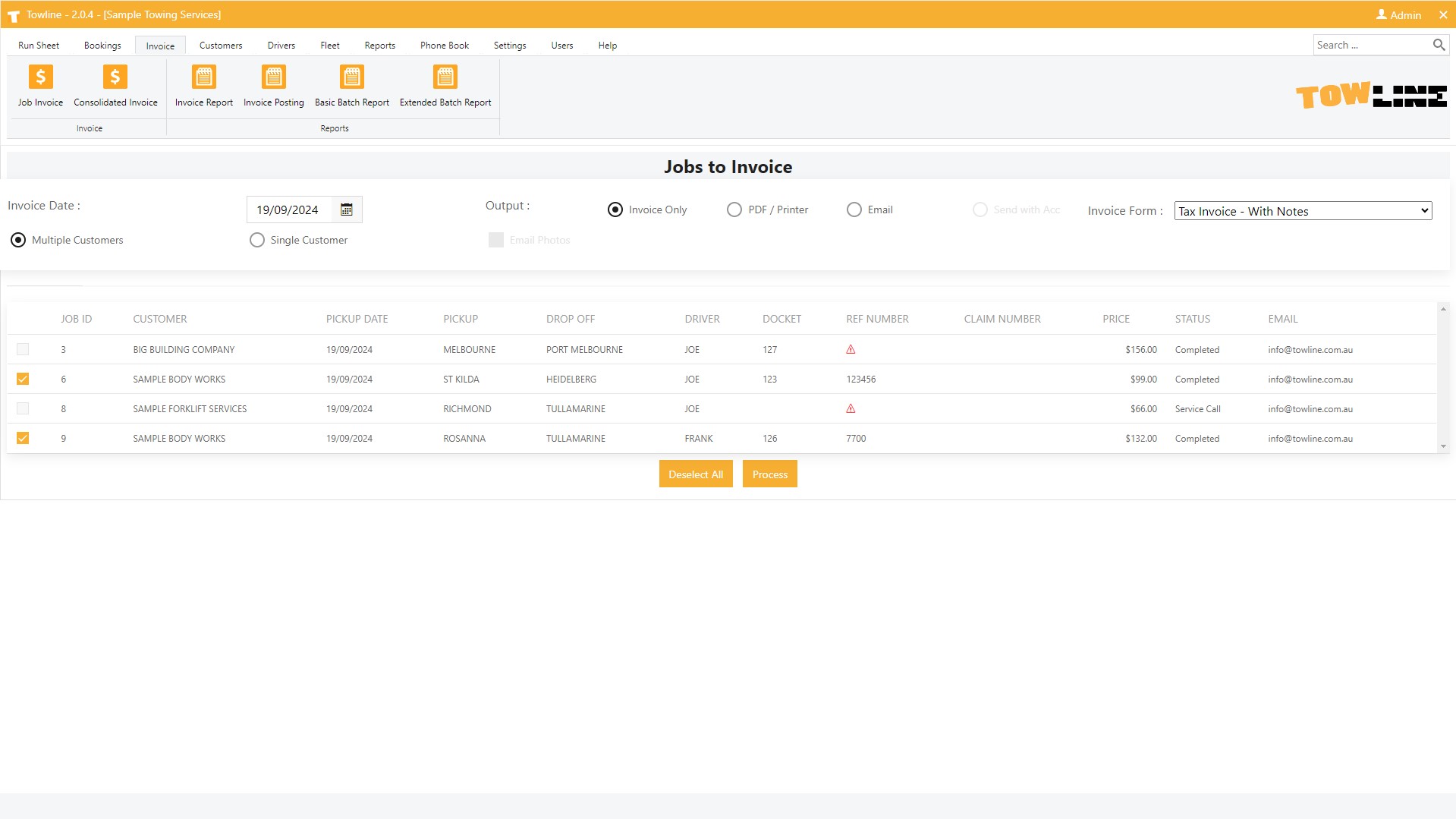Open Consolidated Invoice from the ribbon
This screenshot has height=819, width=1456.
point(115,86)
